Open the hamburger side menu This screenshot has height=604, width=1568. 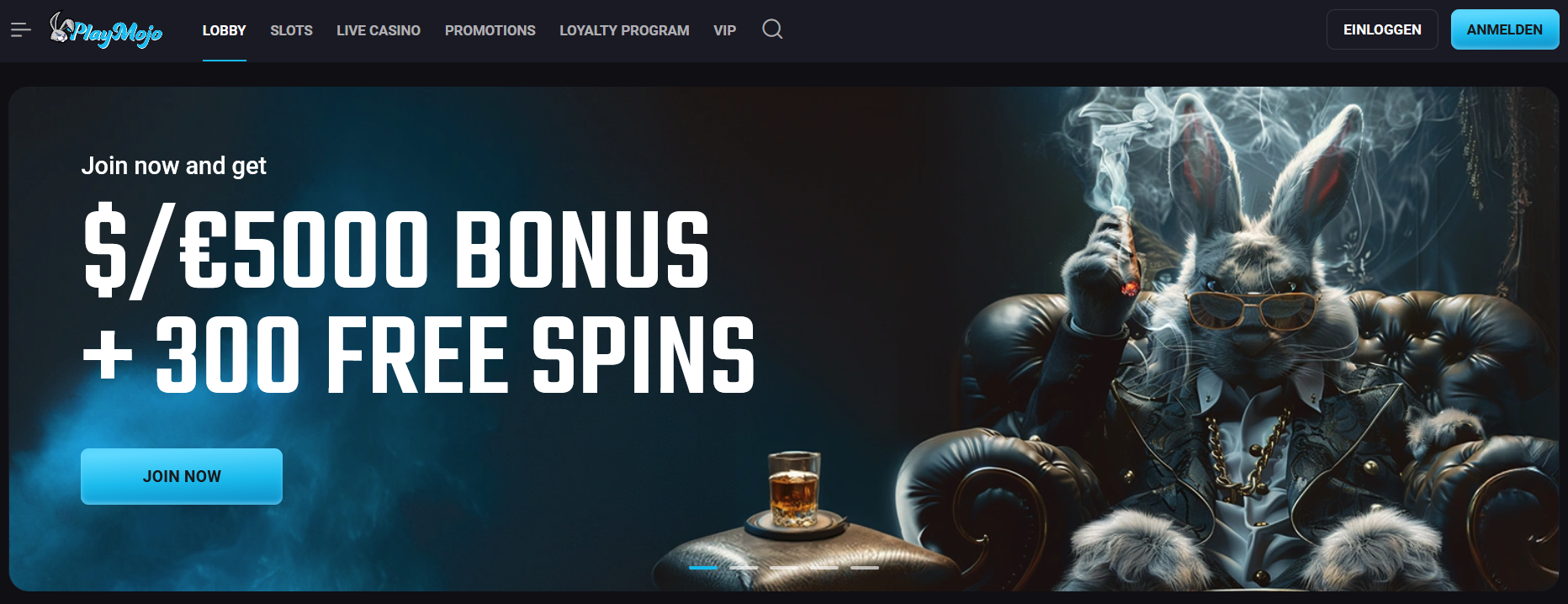coord(21,30)
